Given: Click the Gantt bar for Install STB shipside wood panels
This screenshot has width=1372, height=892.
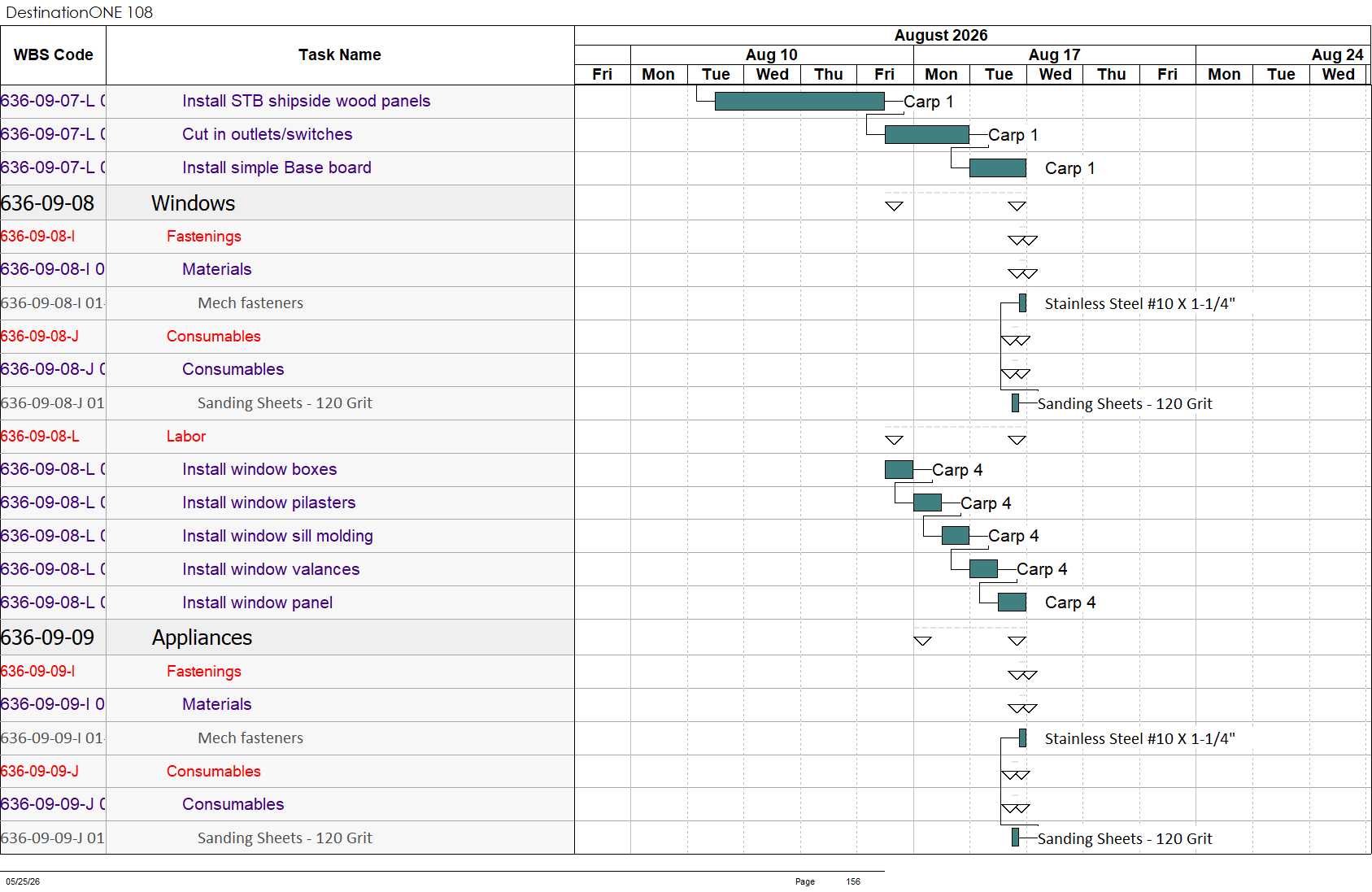Looking at the screenshot, I should (799, 101).
